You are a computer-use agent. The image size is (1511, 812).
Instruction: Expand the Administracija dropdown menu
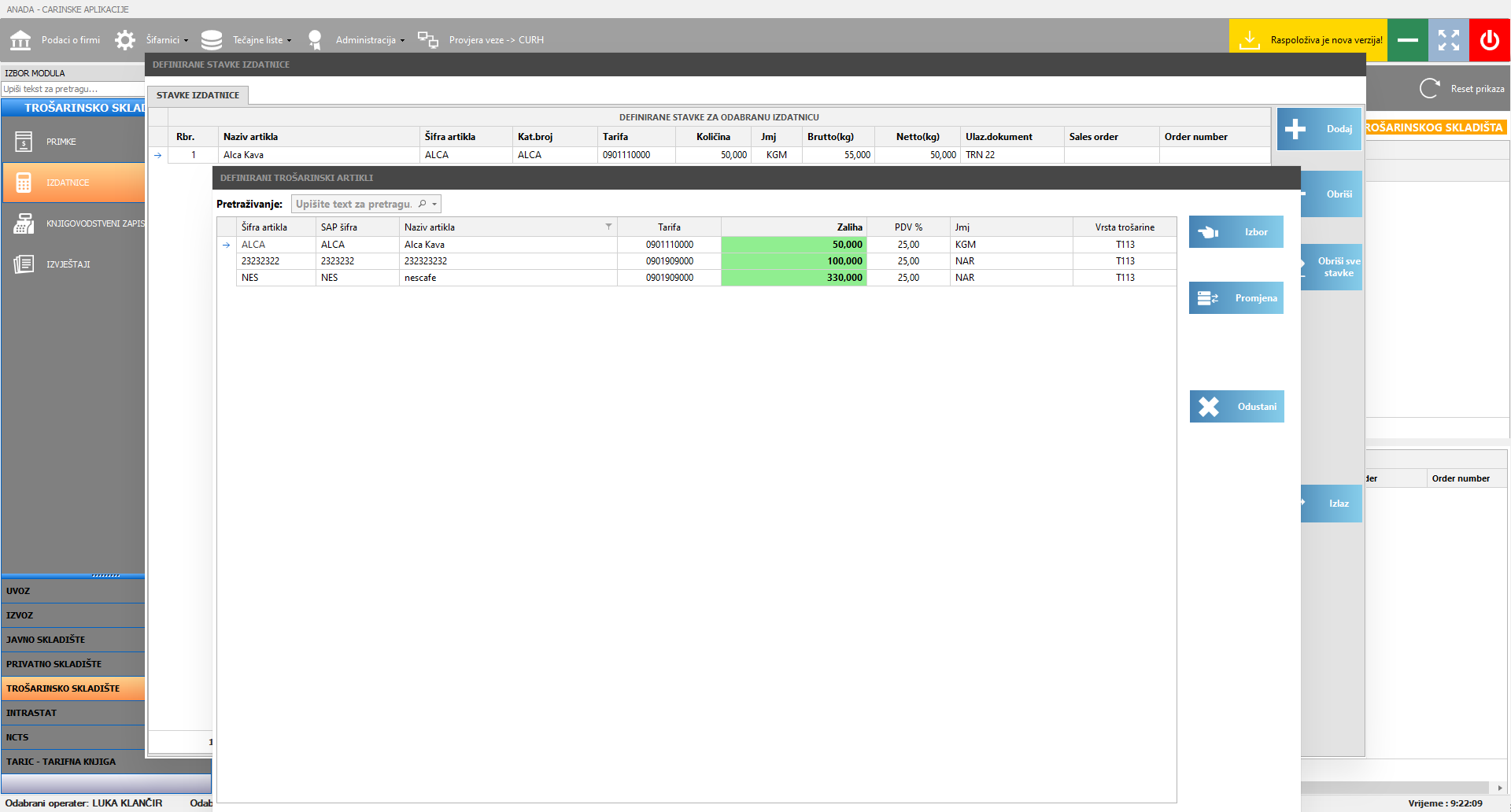point(402,40)
